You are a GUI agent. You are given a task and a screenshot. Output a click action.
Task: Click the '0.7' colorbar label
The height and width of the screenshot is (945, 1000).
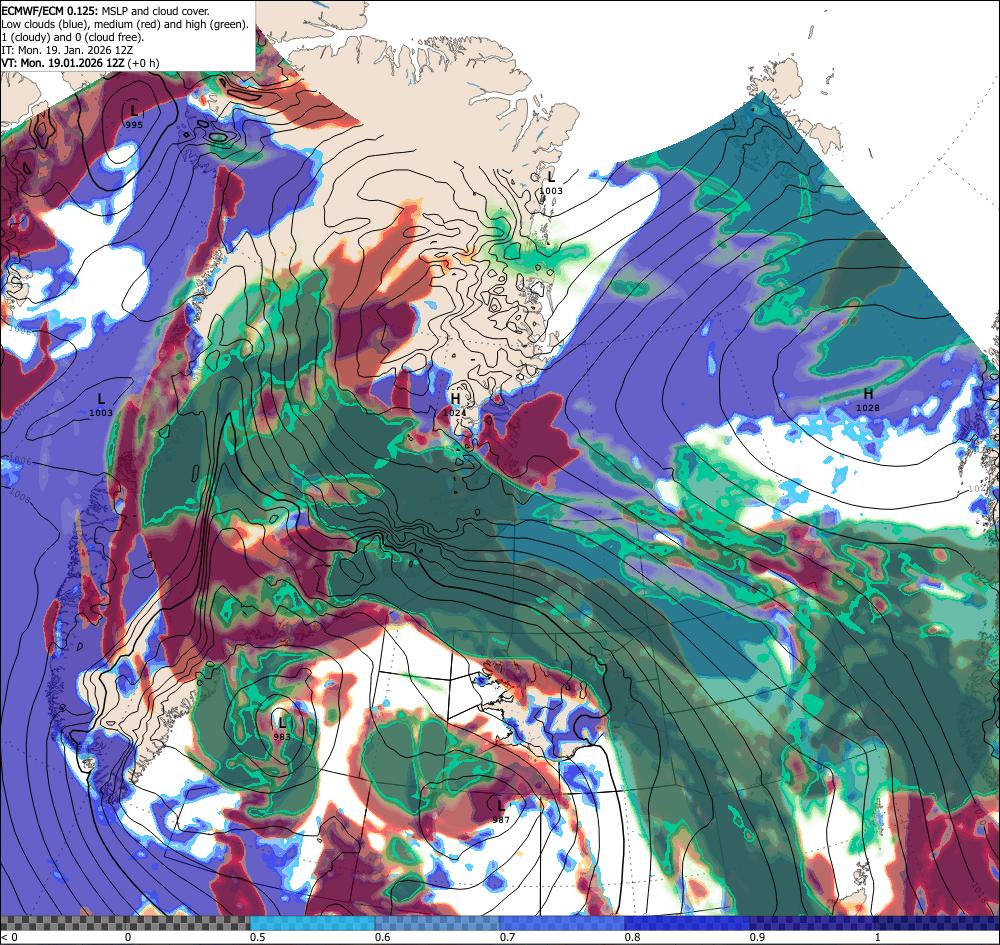pos(507,937)
